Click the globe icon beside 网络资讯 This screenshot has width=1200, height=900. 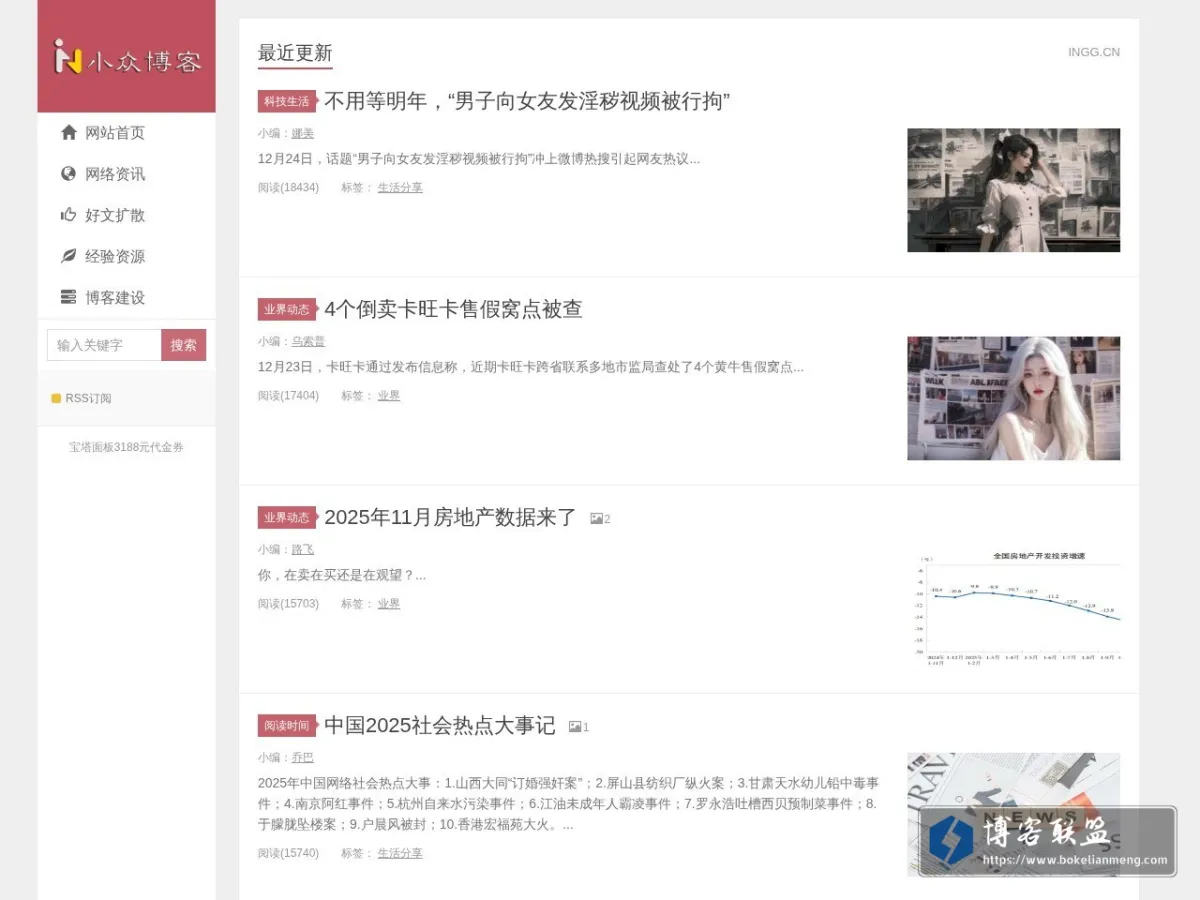pos(68,173)
